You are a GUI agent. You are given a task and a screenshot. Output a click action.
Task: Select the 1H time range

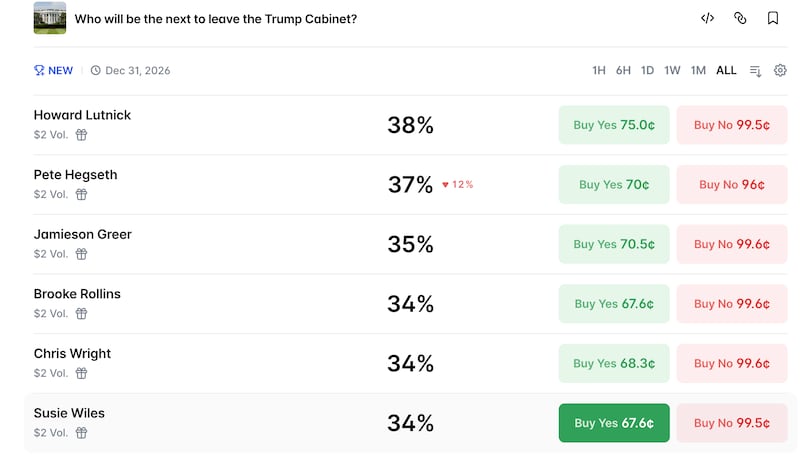coord(599,70)
